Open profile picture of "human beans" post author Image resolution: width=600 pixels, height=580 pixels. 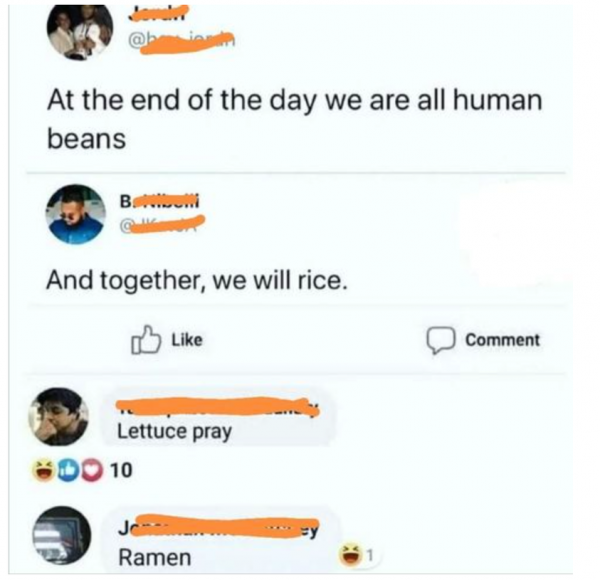pos(81,32)
